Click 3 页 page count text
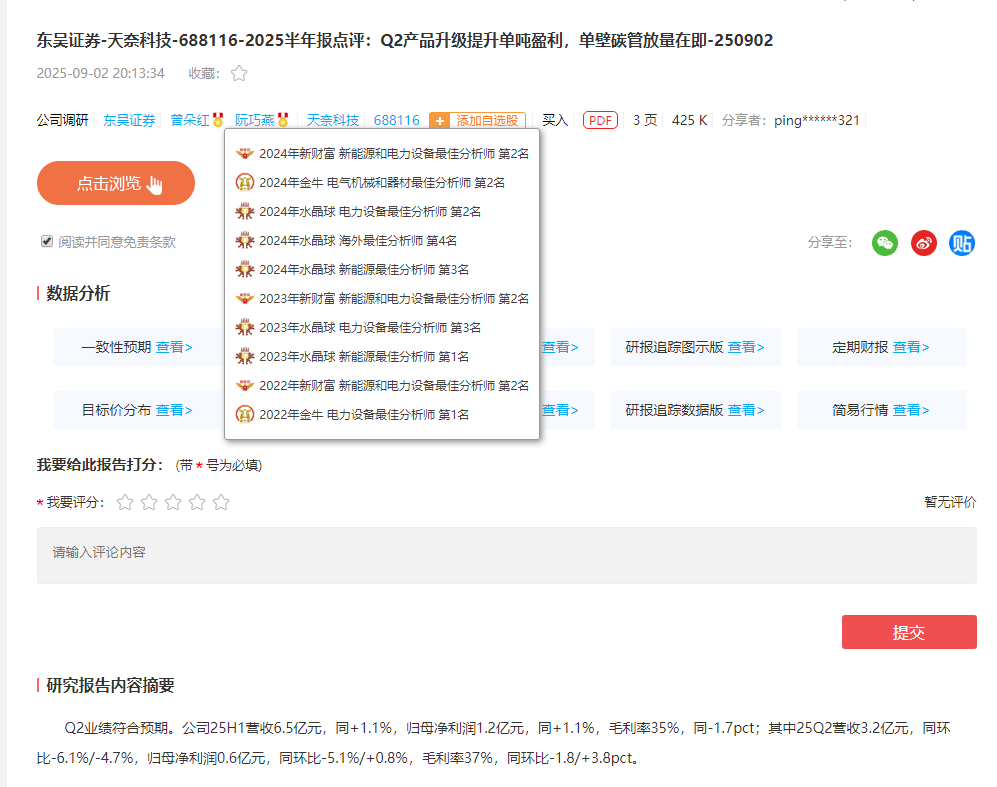Screen dimensions: 997x787 click(x=645, y=120)
